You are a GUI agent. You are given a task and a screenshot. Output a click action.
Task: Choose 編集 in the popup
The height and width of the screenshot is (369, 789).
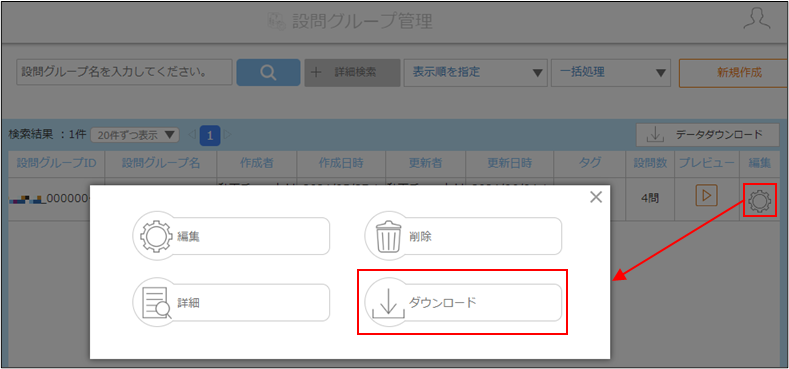click(231, 236)
